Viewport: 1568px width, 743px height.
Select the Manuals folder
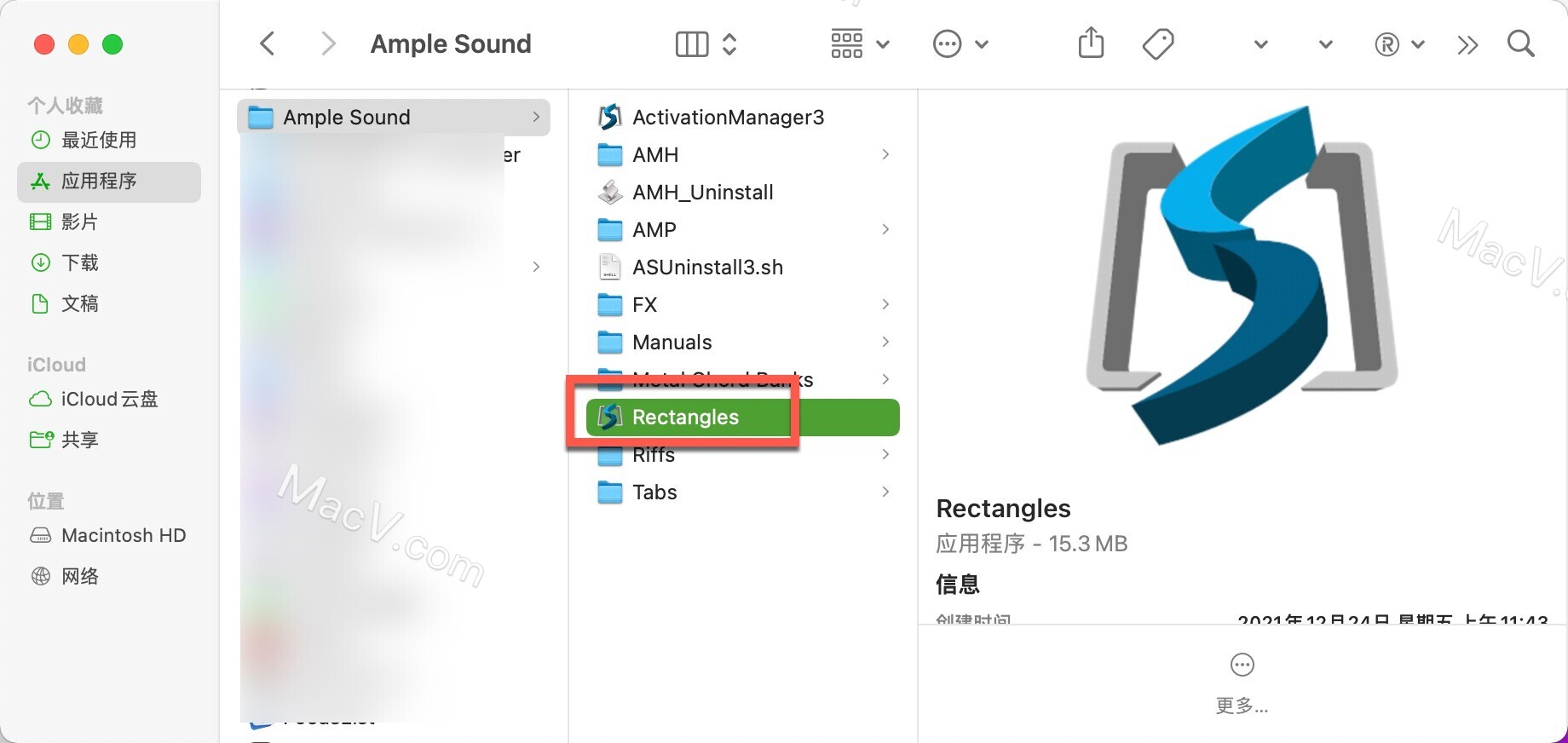741,342
